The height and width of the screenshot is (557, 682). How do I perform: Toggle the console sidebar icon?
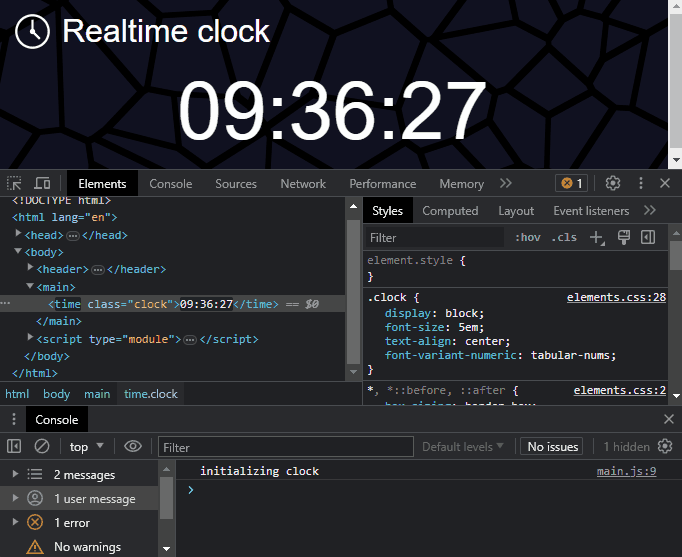(15, 446)
